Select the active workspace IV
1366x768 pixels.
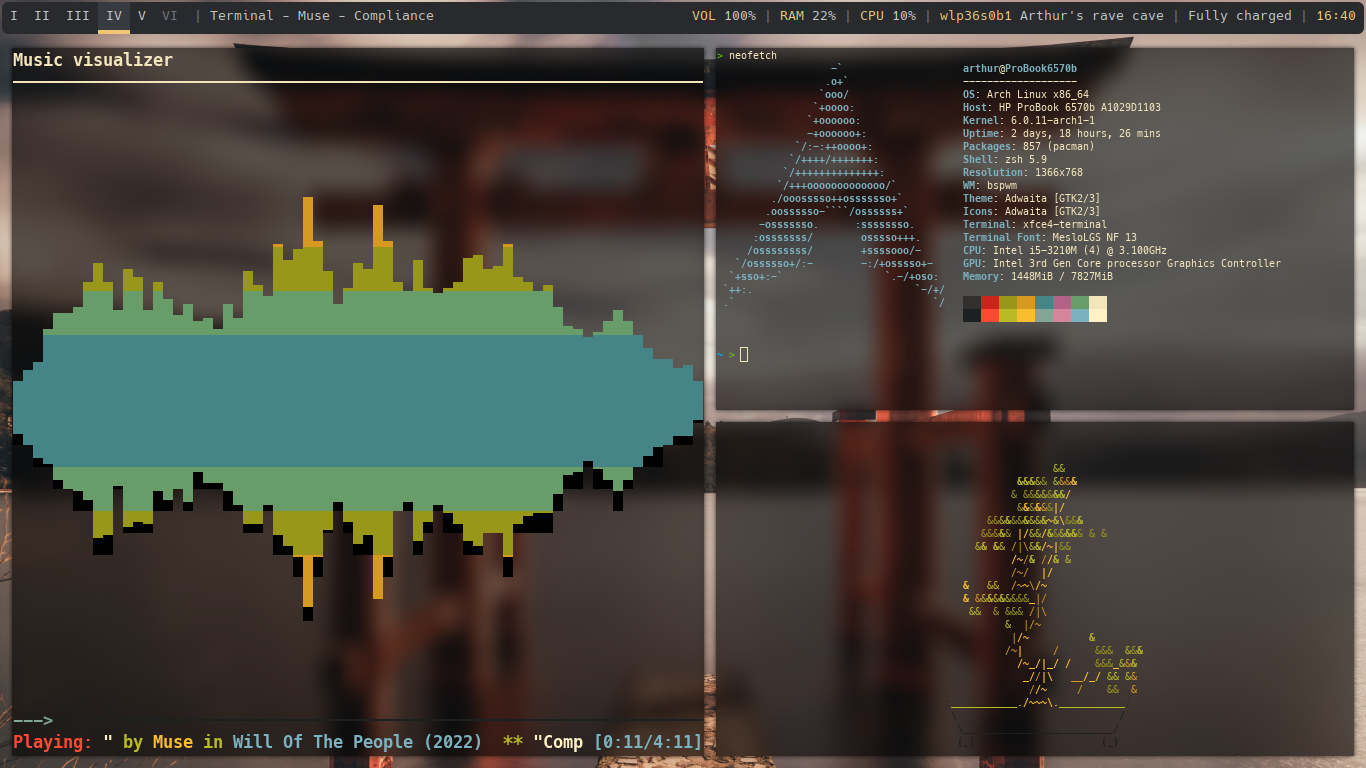point(114,16)
